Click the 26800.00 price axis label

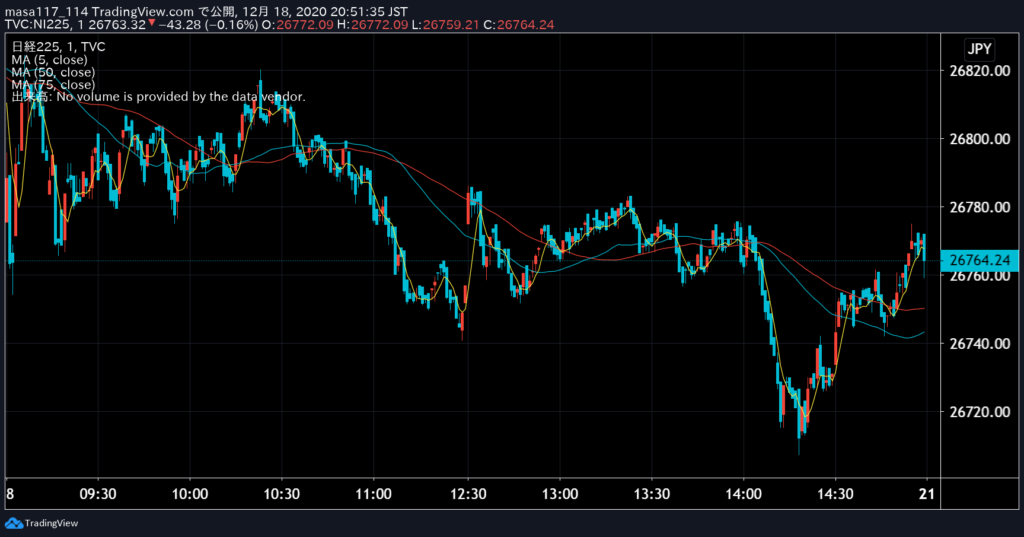[x=979, y=138]
